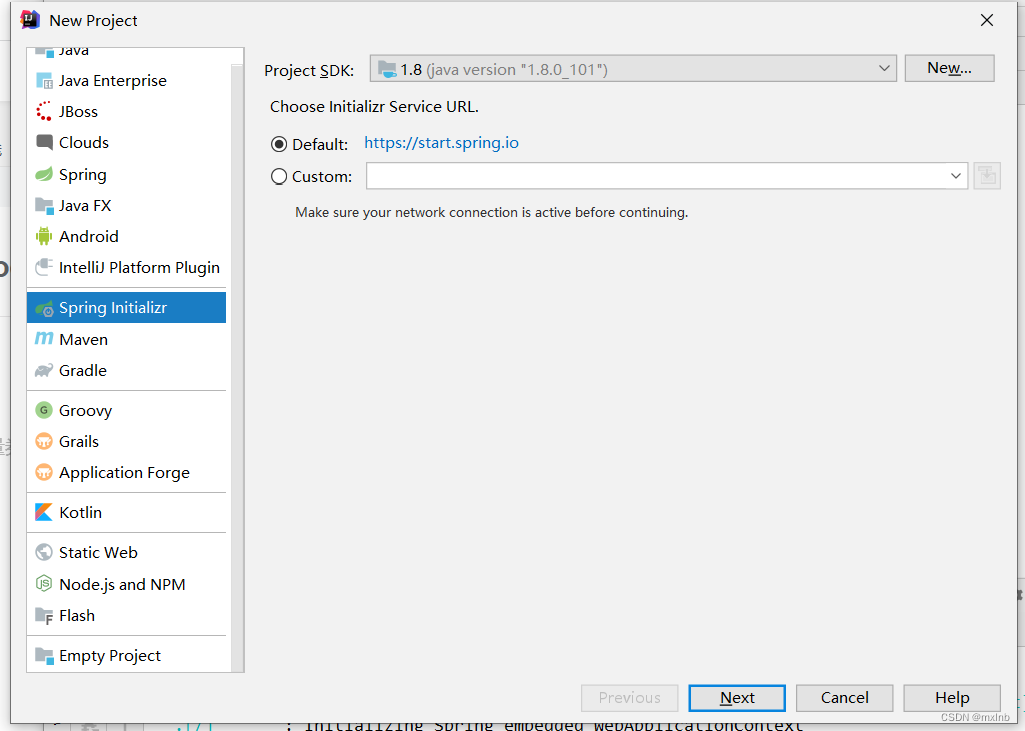
Task: Click the Java FX folder icon
Action: tap(44, 206)
